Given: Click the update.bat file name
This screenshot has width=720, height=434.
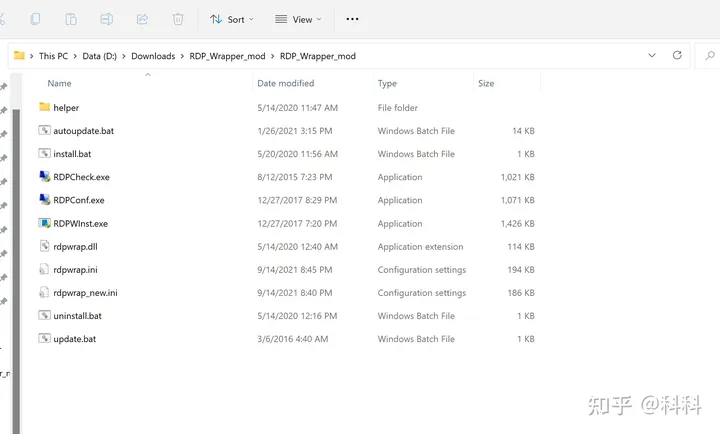Looking at the screenshot, I should pos(74,339).
